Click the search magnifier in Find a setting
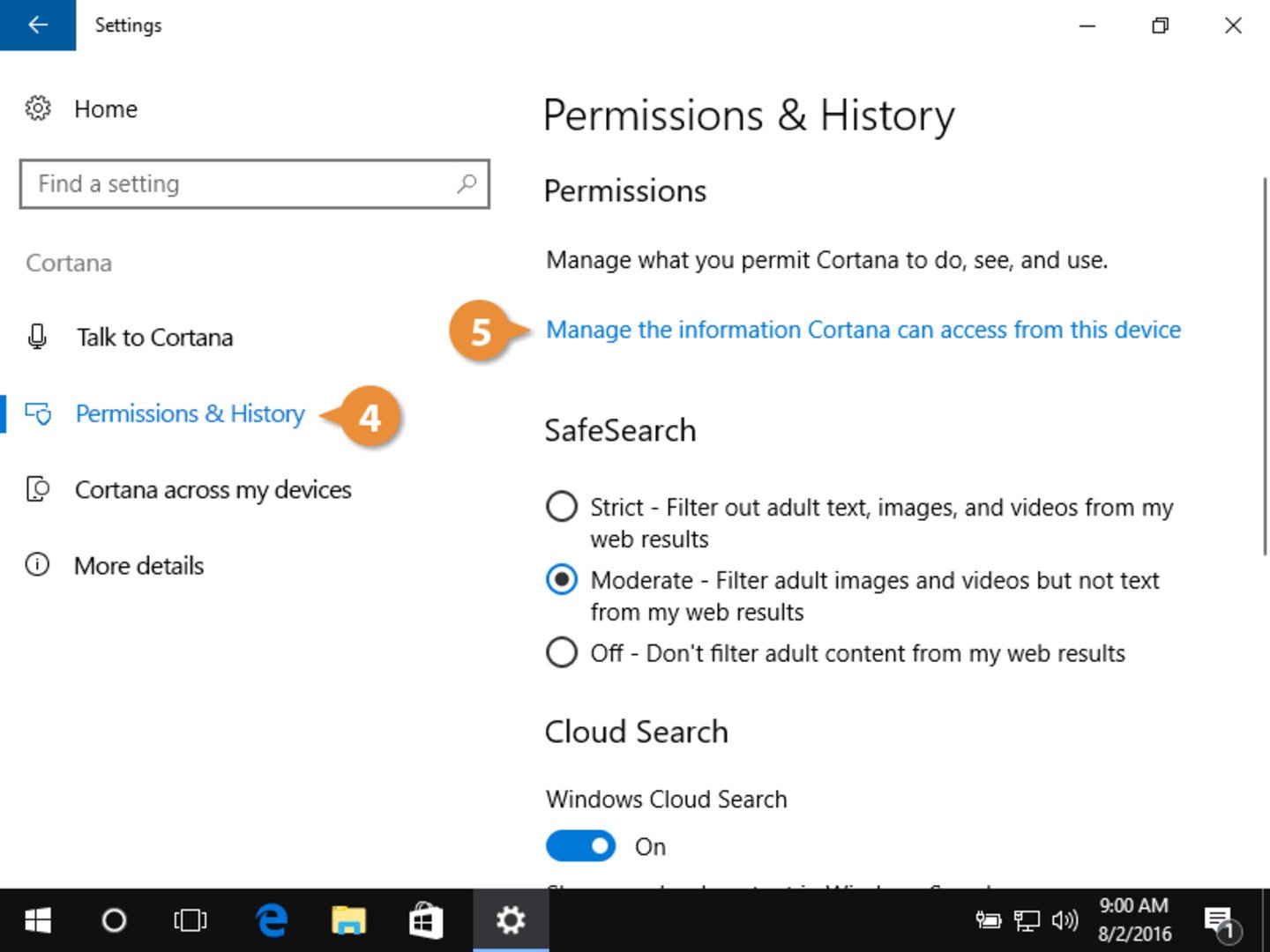The image size is (1270, 952). click(x=467, y=183)
